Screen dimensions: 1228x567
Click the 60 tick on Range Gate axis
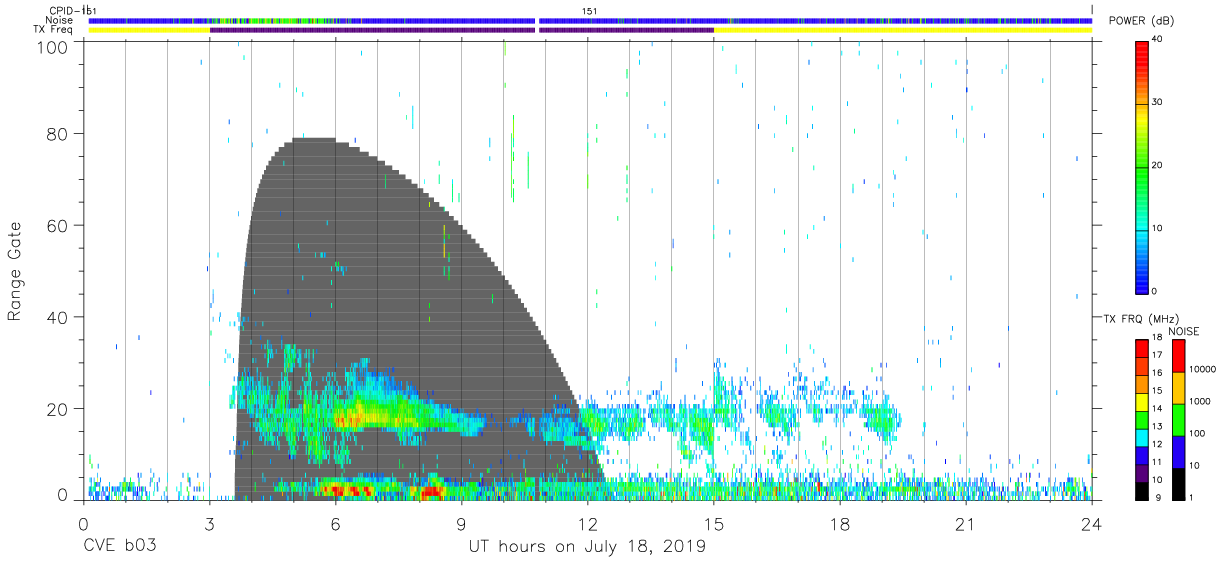(56, 225)
